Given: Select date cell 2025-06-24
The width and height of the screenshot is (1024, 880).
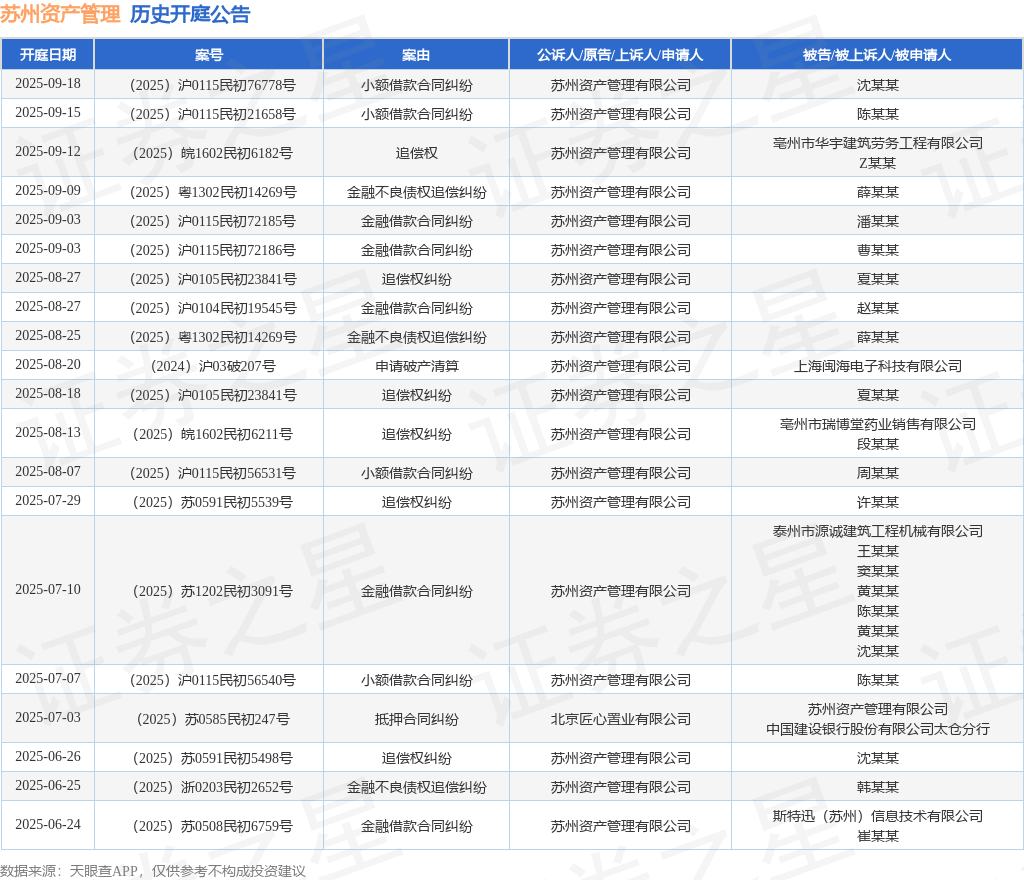Looking at the screenshot, I should pos(48,825).
